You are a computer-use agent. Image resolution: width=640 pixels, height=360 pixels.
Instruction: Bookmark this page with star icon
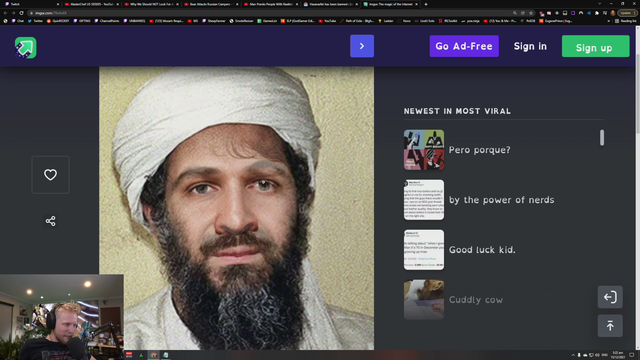(x=531, y=13)
